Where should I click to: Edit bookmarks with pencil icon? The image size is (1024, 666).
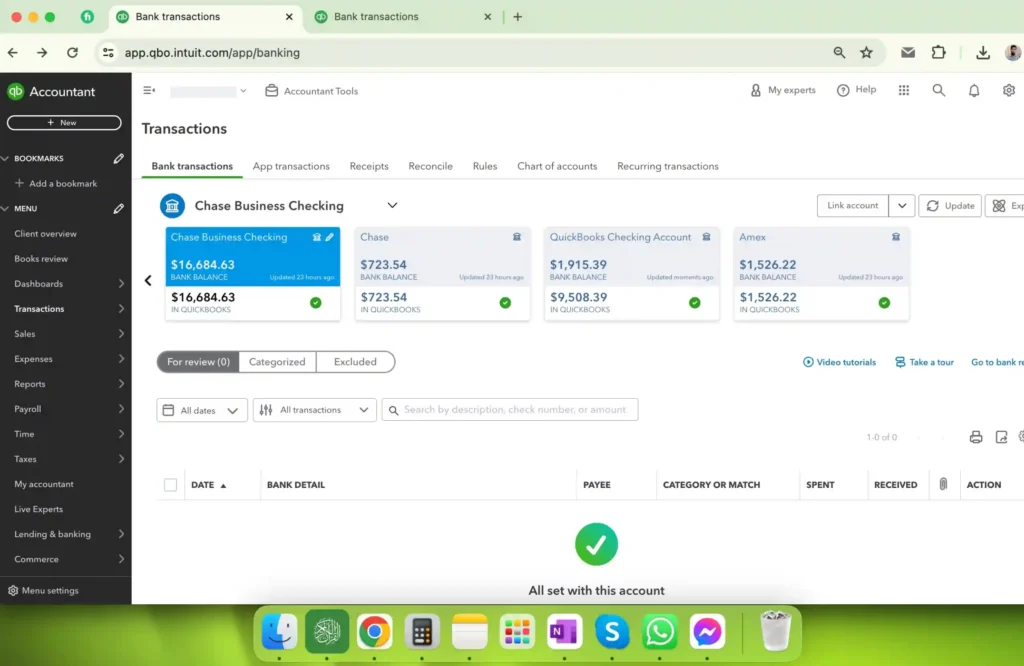[118, 158]
